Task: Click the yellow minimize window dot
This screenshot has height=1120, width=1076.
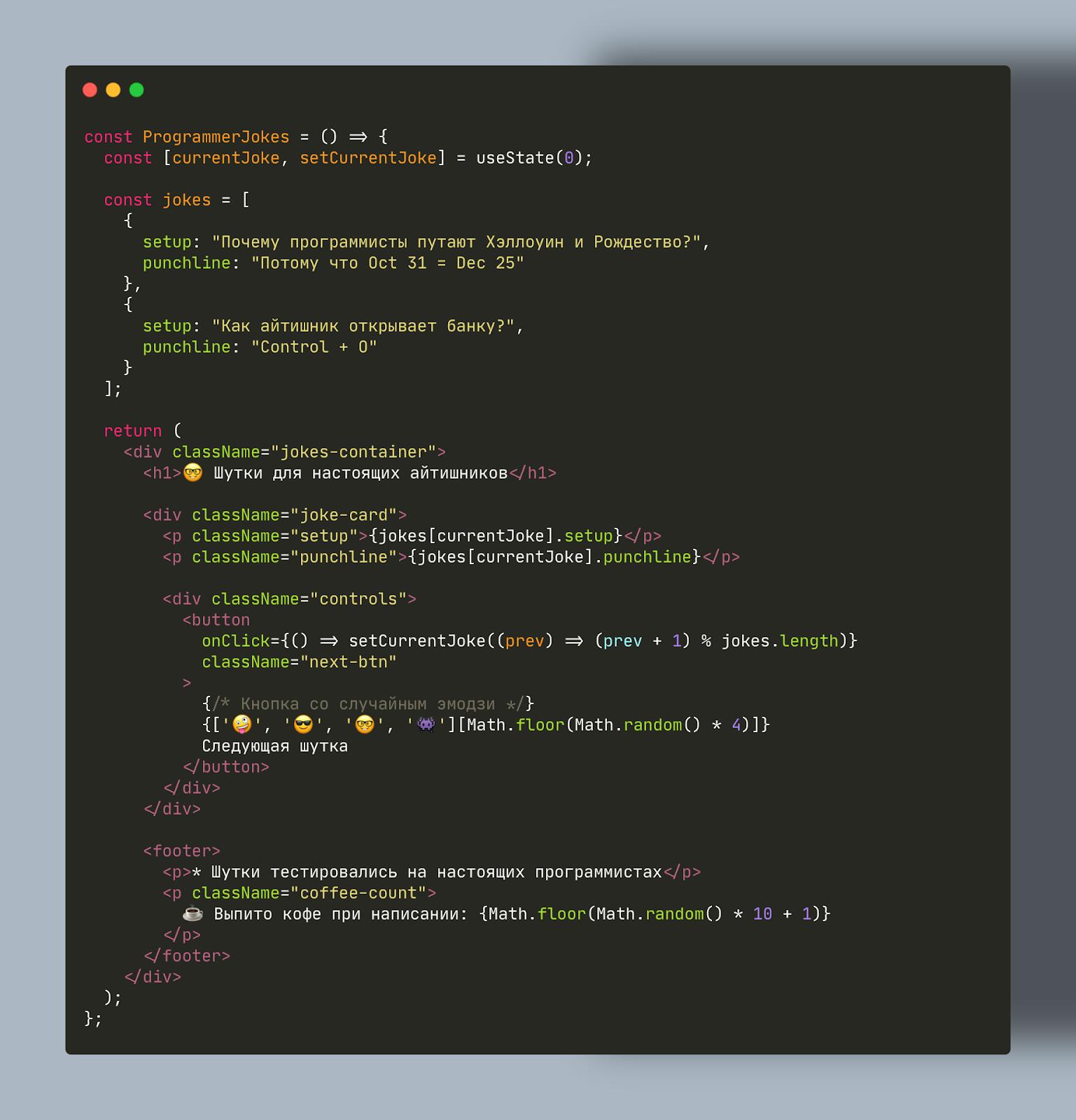Action: [113, 90]
